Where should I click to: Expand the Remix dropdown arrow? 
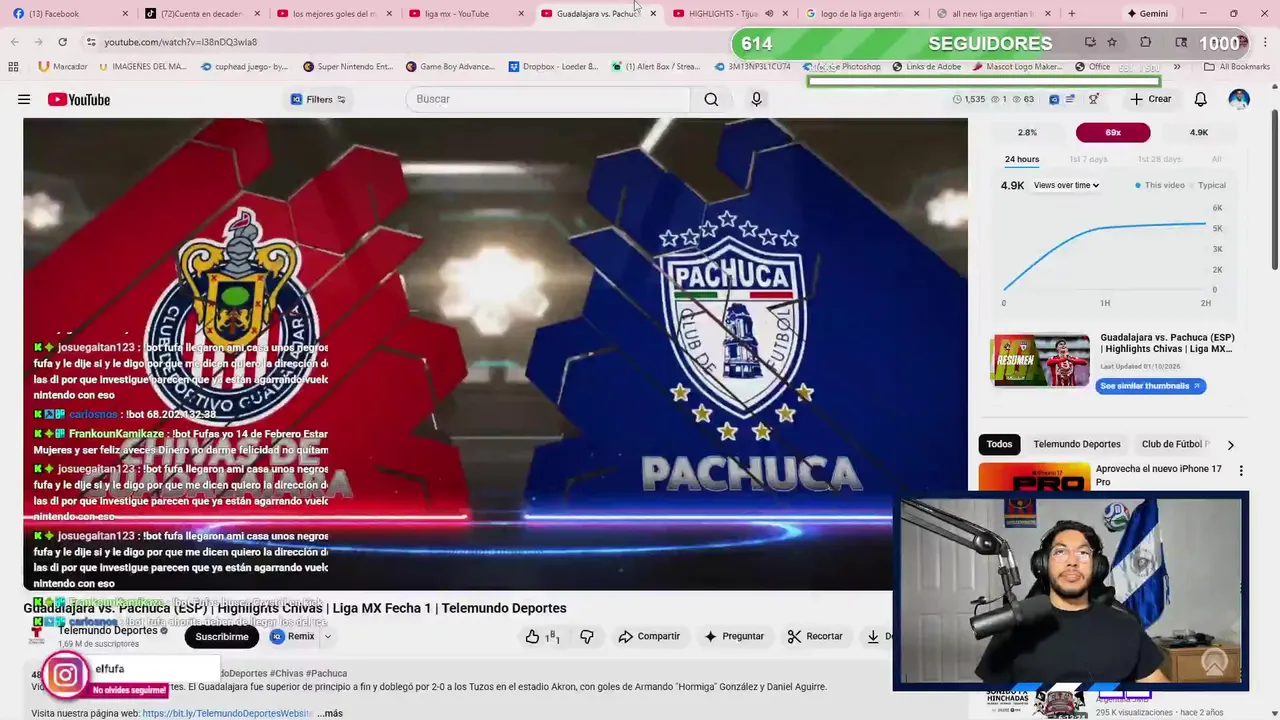click(x=327, y=636)
